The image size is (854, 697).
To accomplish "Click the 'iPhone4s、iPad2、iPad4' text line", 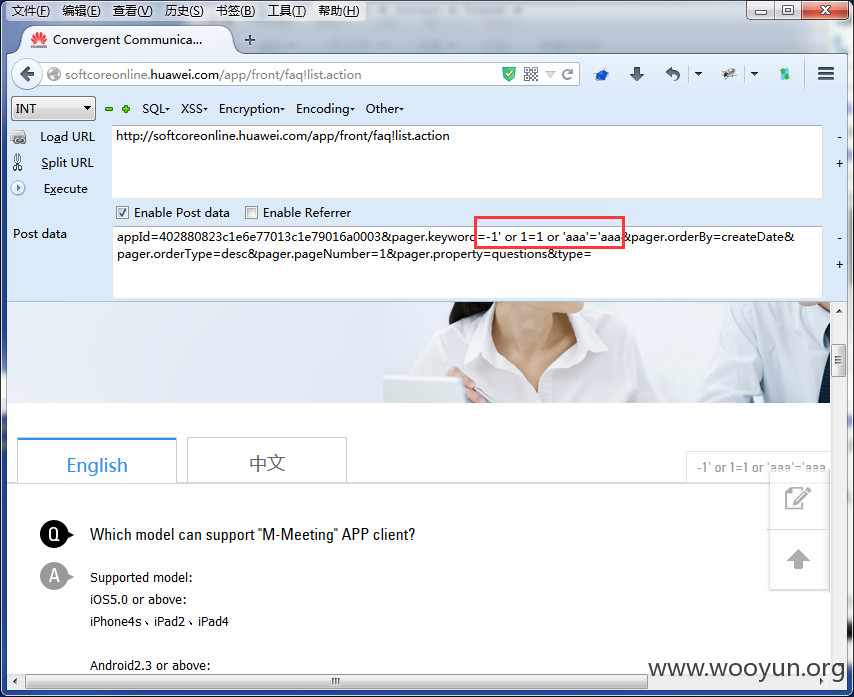I will click(159, 621).
